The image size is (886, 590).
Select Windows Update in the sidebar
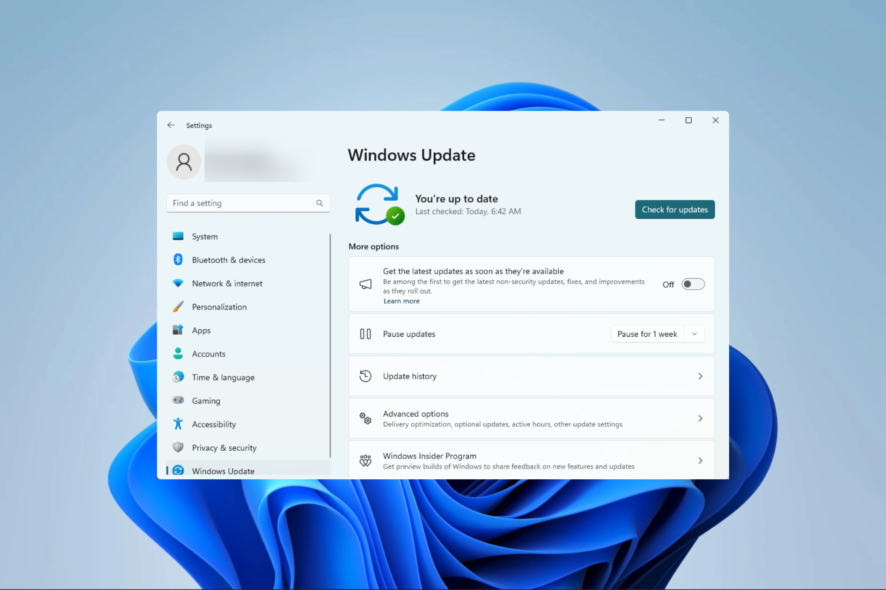(247, 470)
